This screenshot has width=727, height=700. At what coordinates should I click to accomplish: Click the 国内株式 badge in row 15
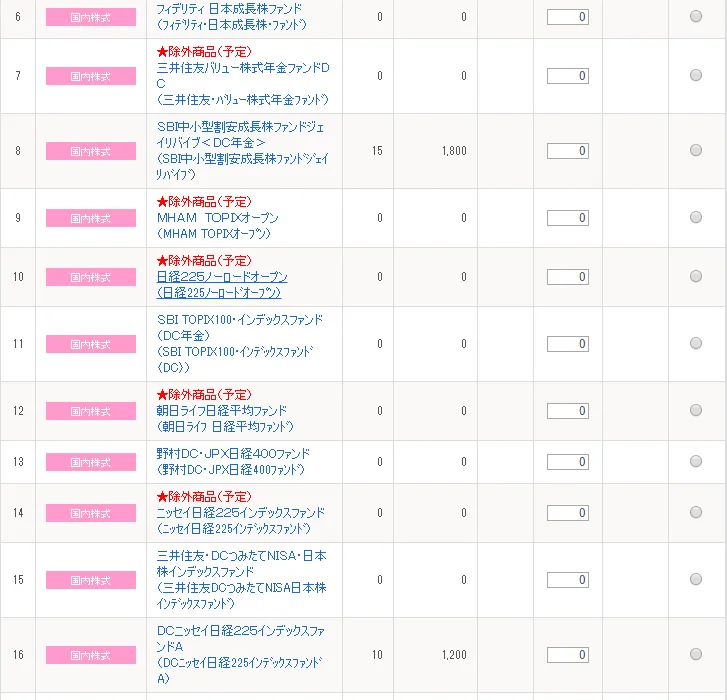(x=91, y=580)
